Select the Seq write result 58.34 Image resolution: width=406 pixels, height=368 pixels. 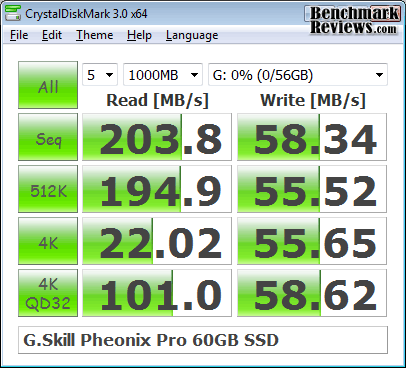click(312, 137)
